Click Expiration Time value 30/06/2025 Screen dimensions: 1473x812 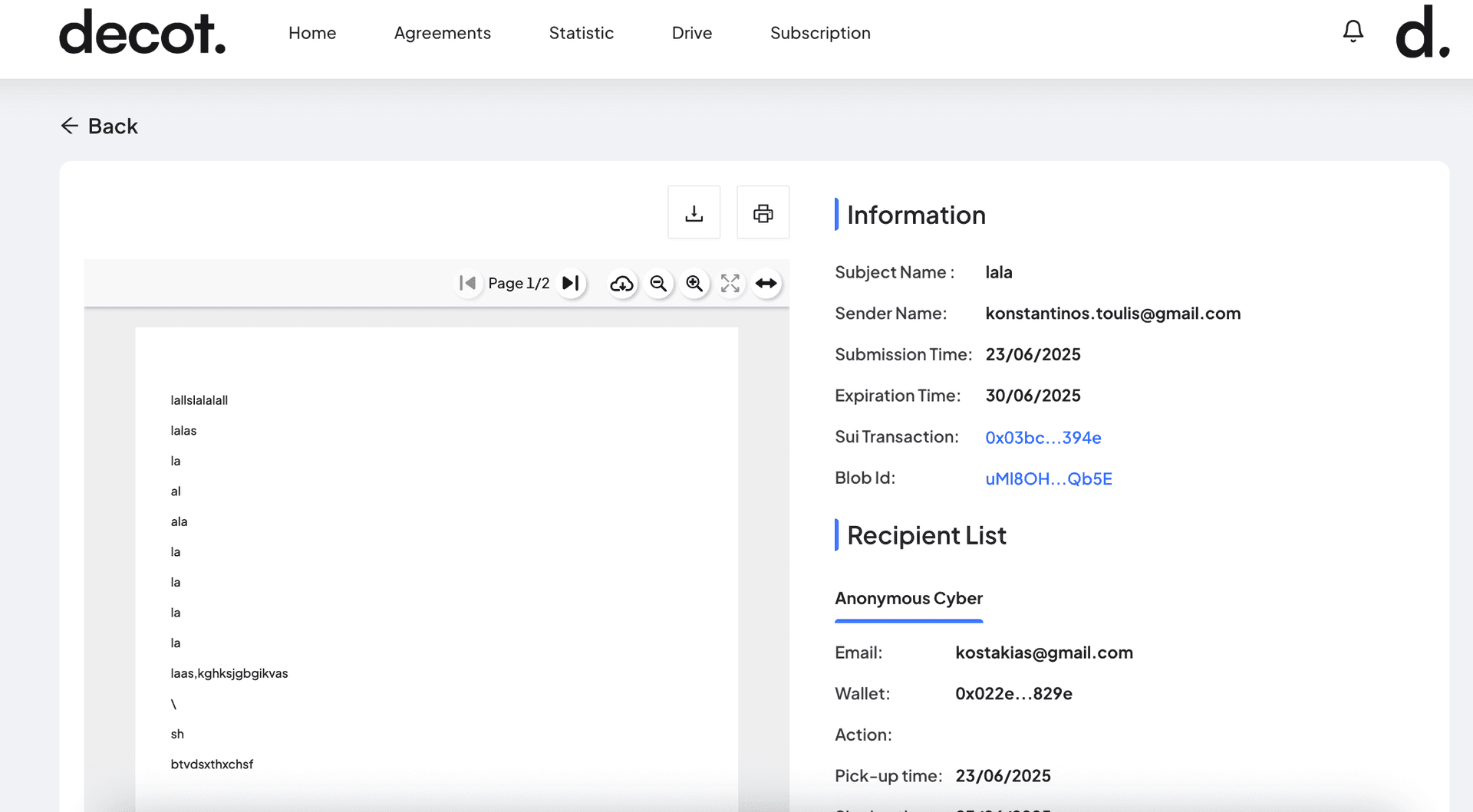(1033, 396)
